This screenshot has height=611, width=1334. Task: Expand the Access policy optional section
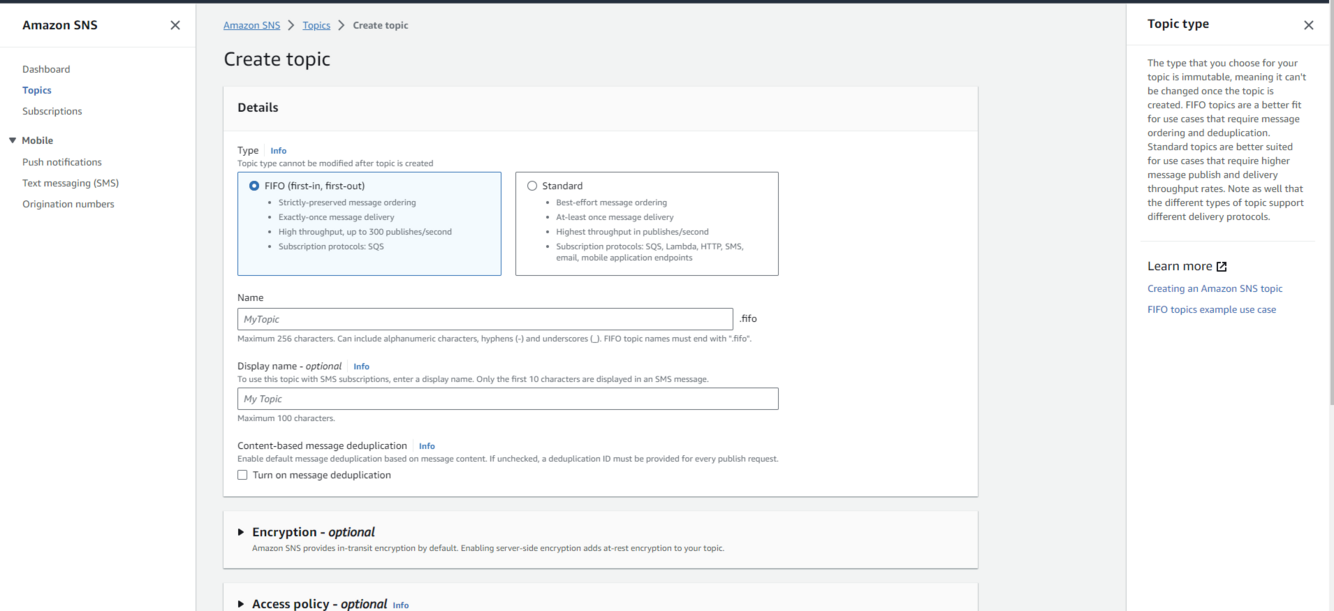click(241, 604)
